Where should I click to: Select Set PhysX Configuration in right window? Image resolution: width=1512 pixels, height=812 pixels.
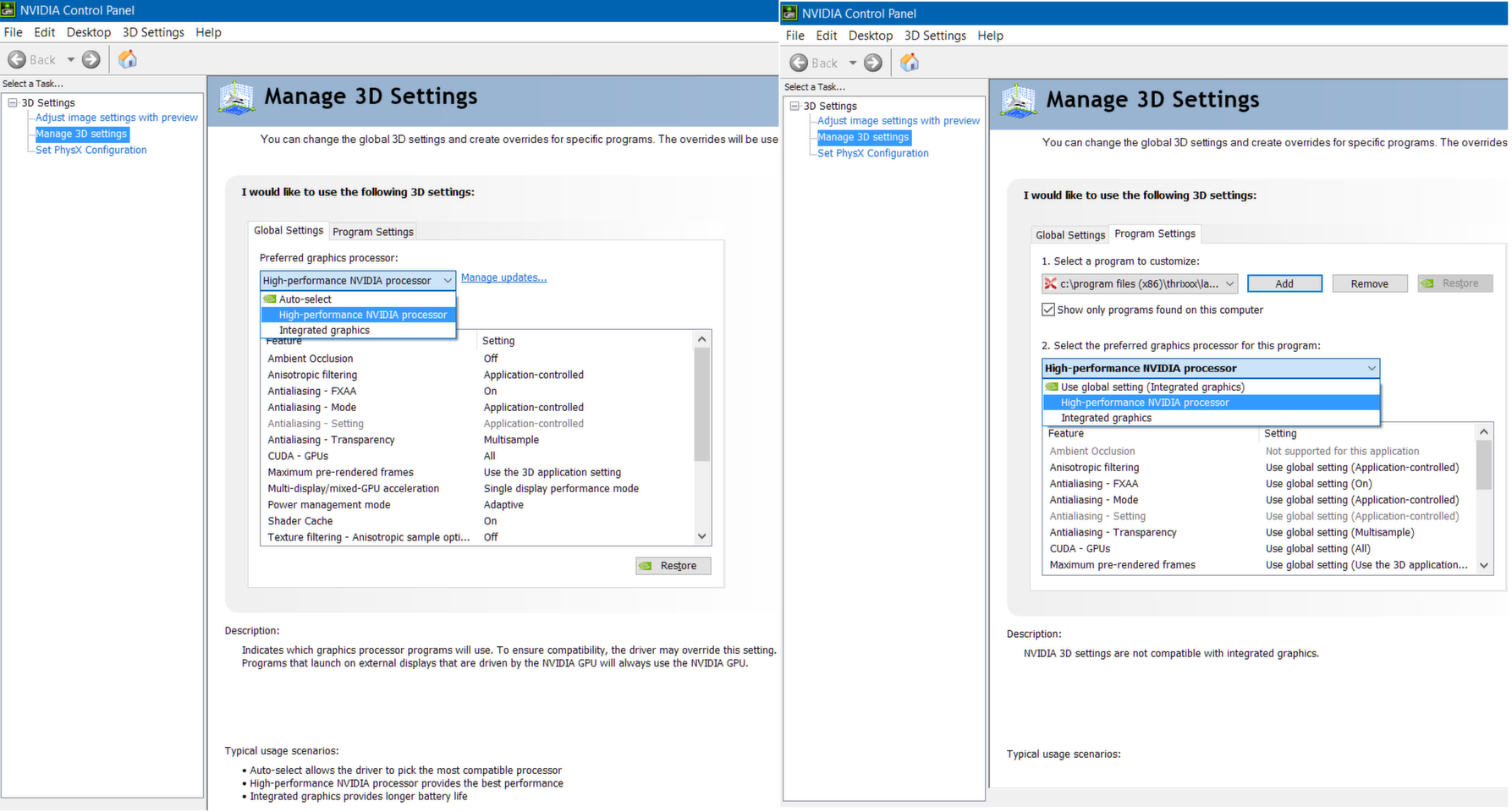point(873,153)
